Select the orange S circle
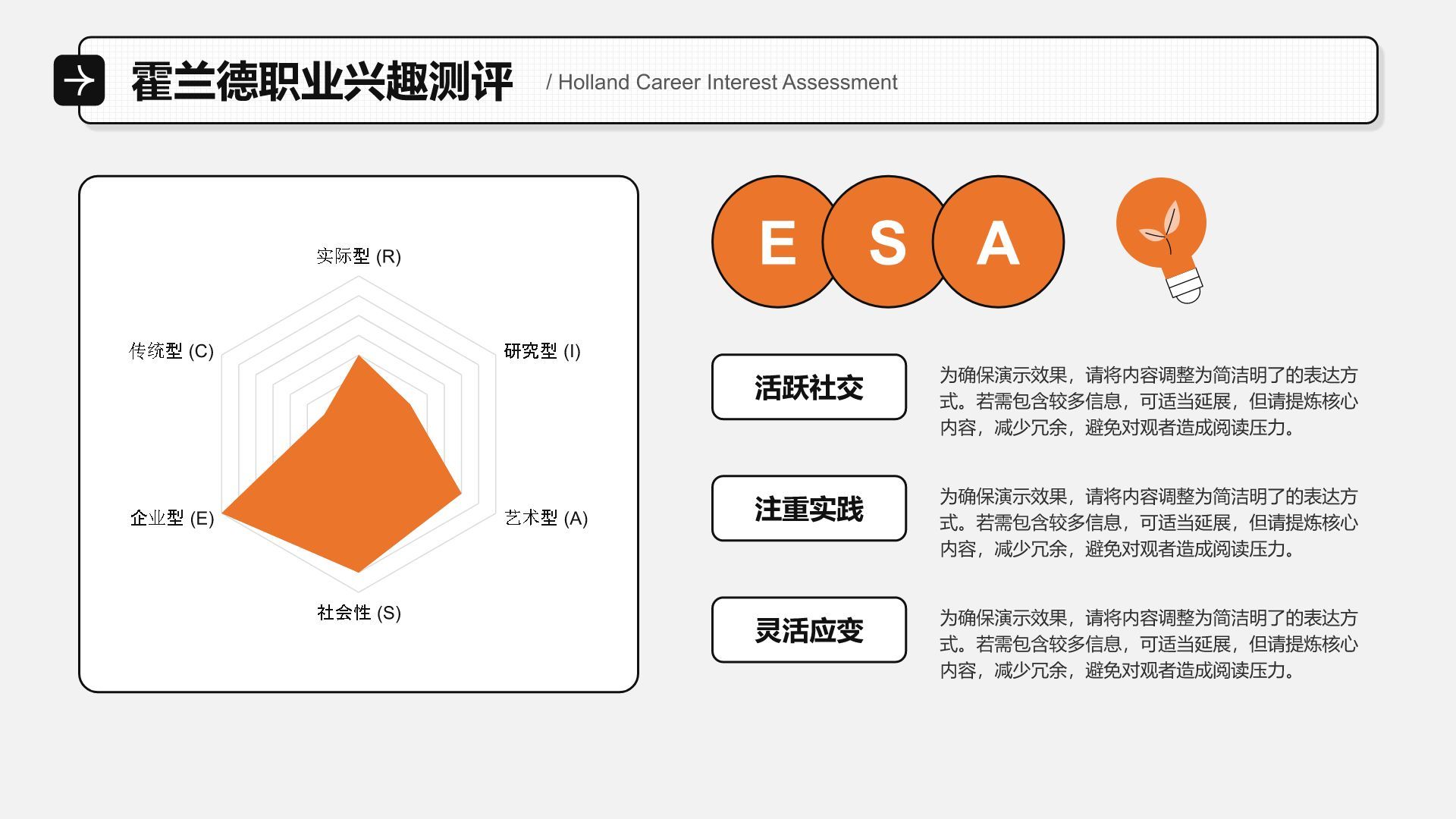This screenshot has height=819, width=1456. pos(887,242)
